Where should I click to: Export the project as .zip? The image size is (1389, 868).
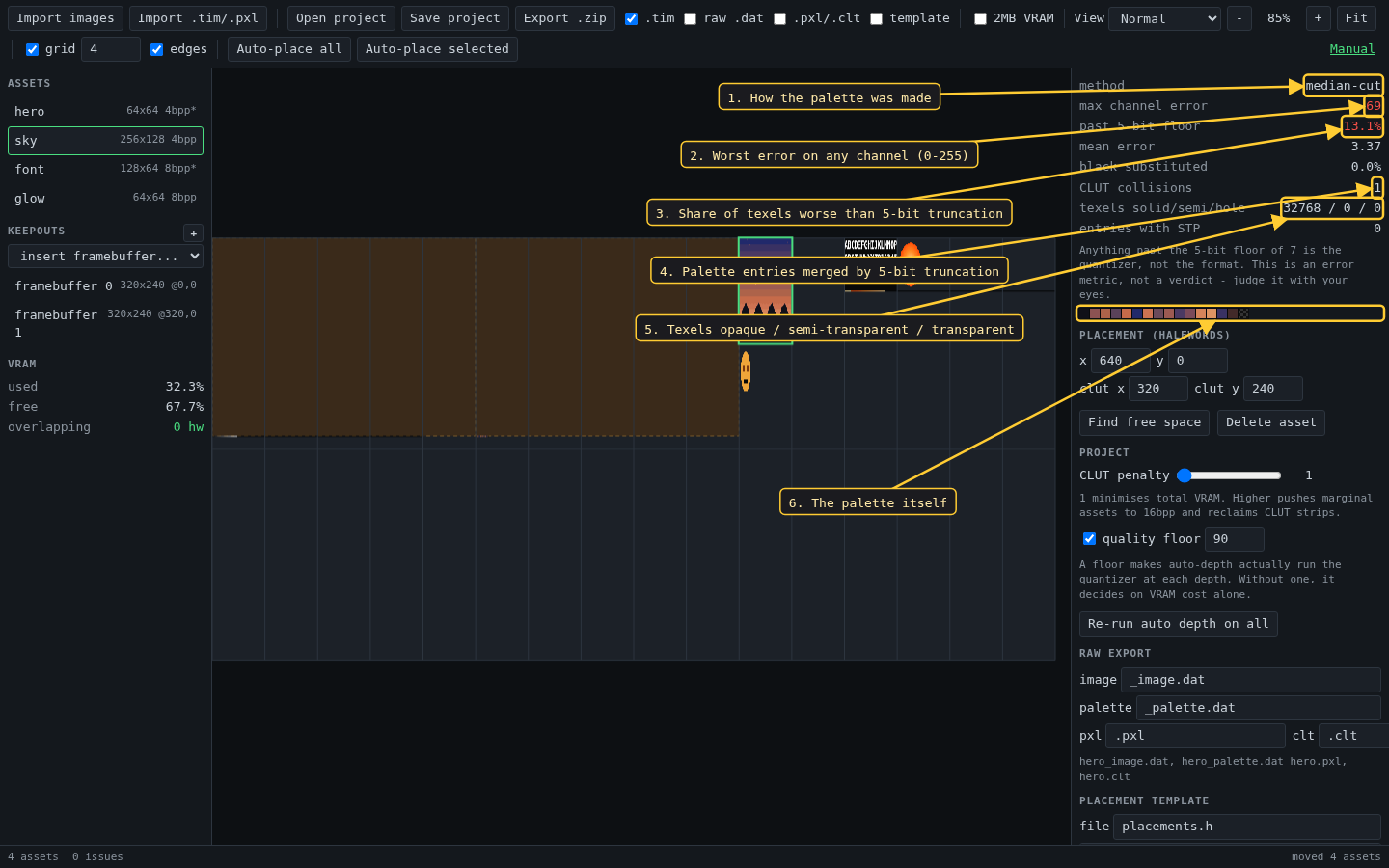(x=565, y=18)
